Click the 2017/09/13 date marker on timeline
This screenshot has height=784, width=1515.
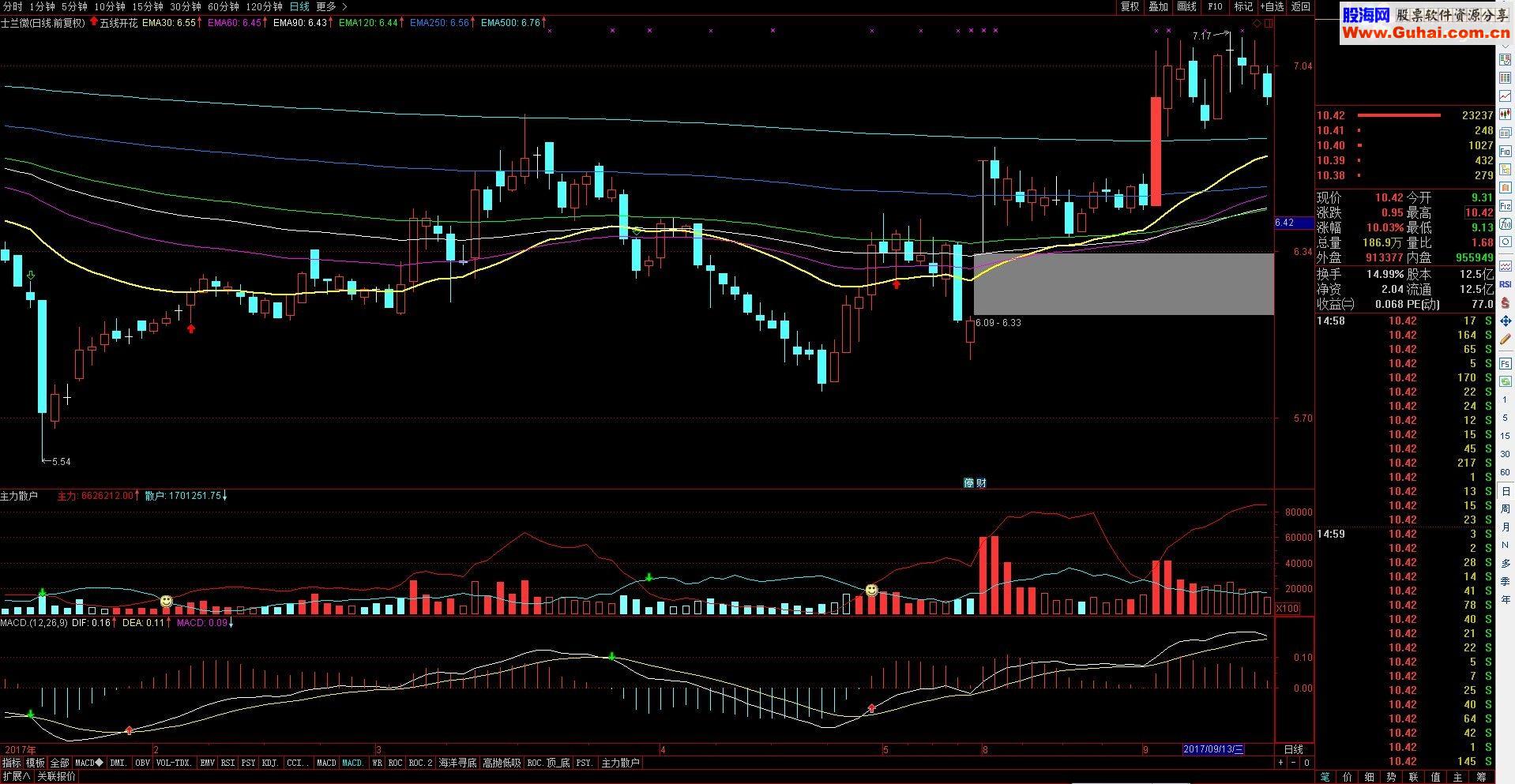click(x=1213, y=749)
